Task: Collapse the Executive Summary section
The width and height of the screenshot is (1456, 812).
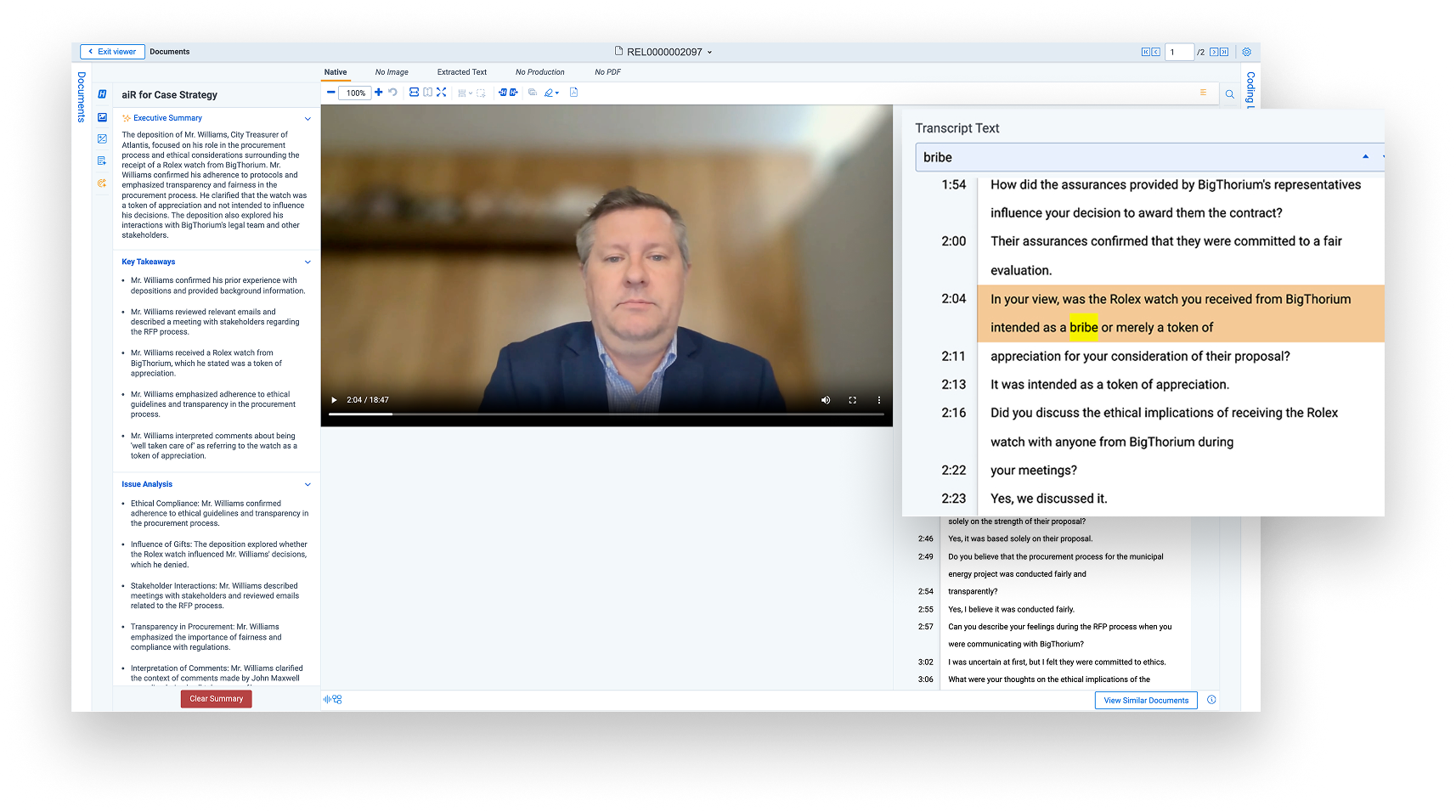Action: coord(308,118)
